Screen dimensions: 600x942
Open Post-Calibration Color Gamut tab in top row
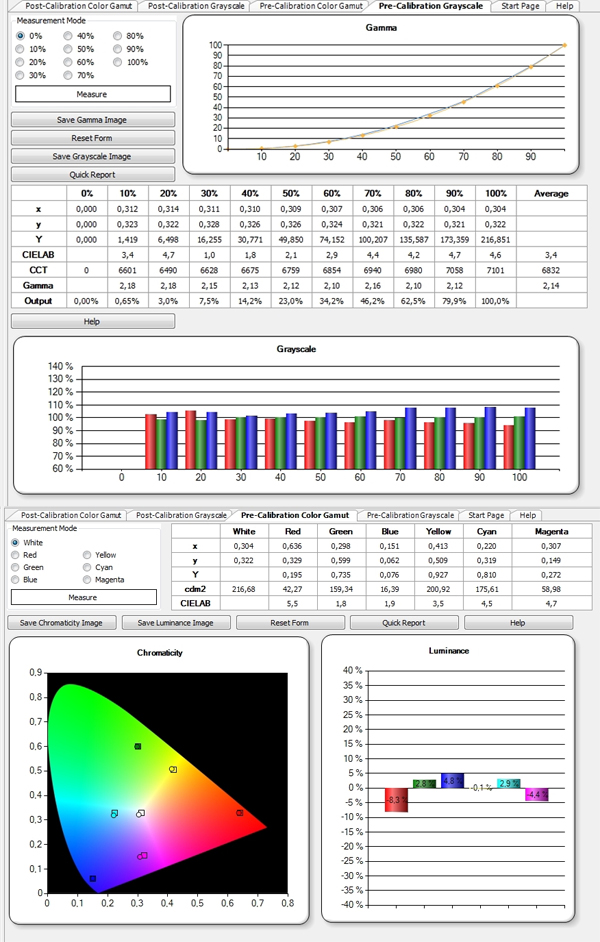click(x=69, y=6)
